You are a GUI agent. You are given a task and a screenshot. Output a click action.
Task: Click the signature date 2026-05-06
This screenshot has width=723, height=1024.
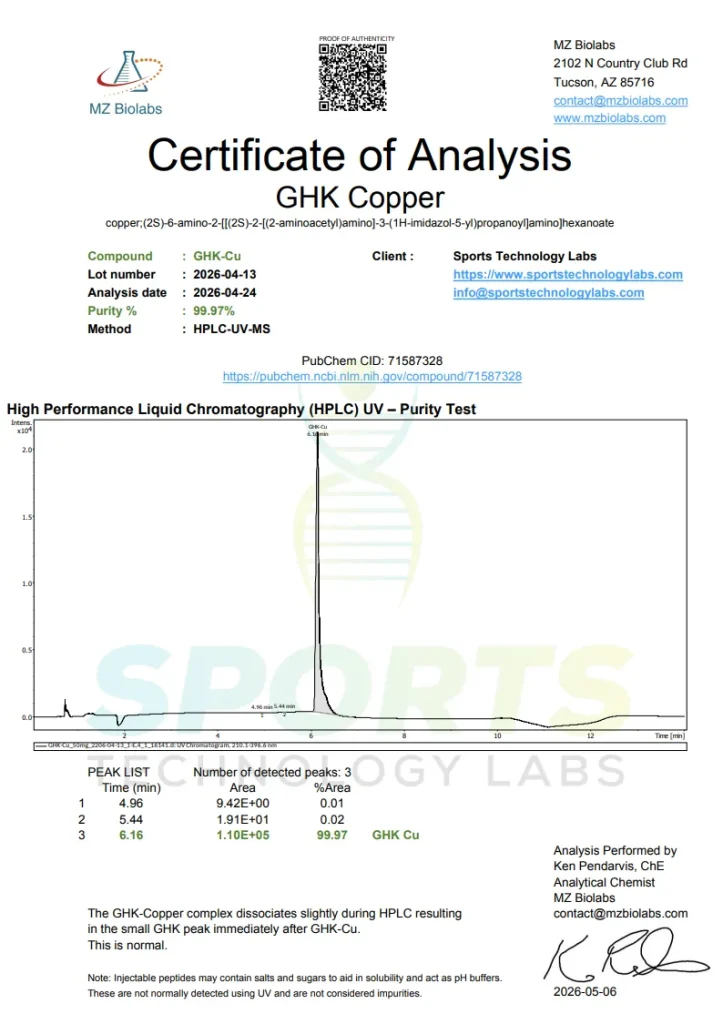[x=585, y=991]
